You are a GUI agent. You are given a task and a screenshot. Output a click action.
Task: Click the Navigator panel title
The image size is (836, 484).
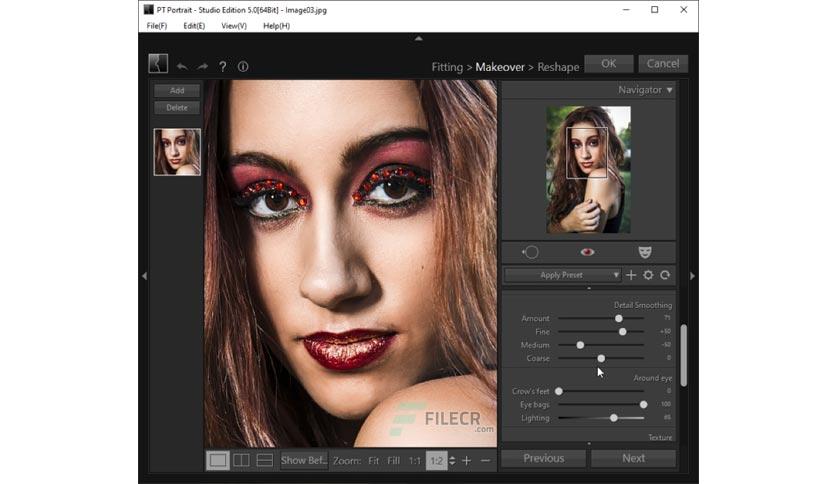coord(640,90)
